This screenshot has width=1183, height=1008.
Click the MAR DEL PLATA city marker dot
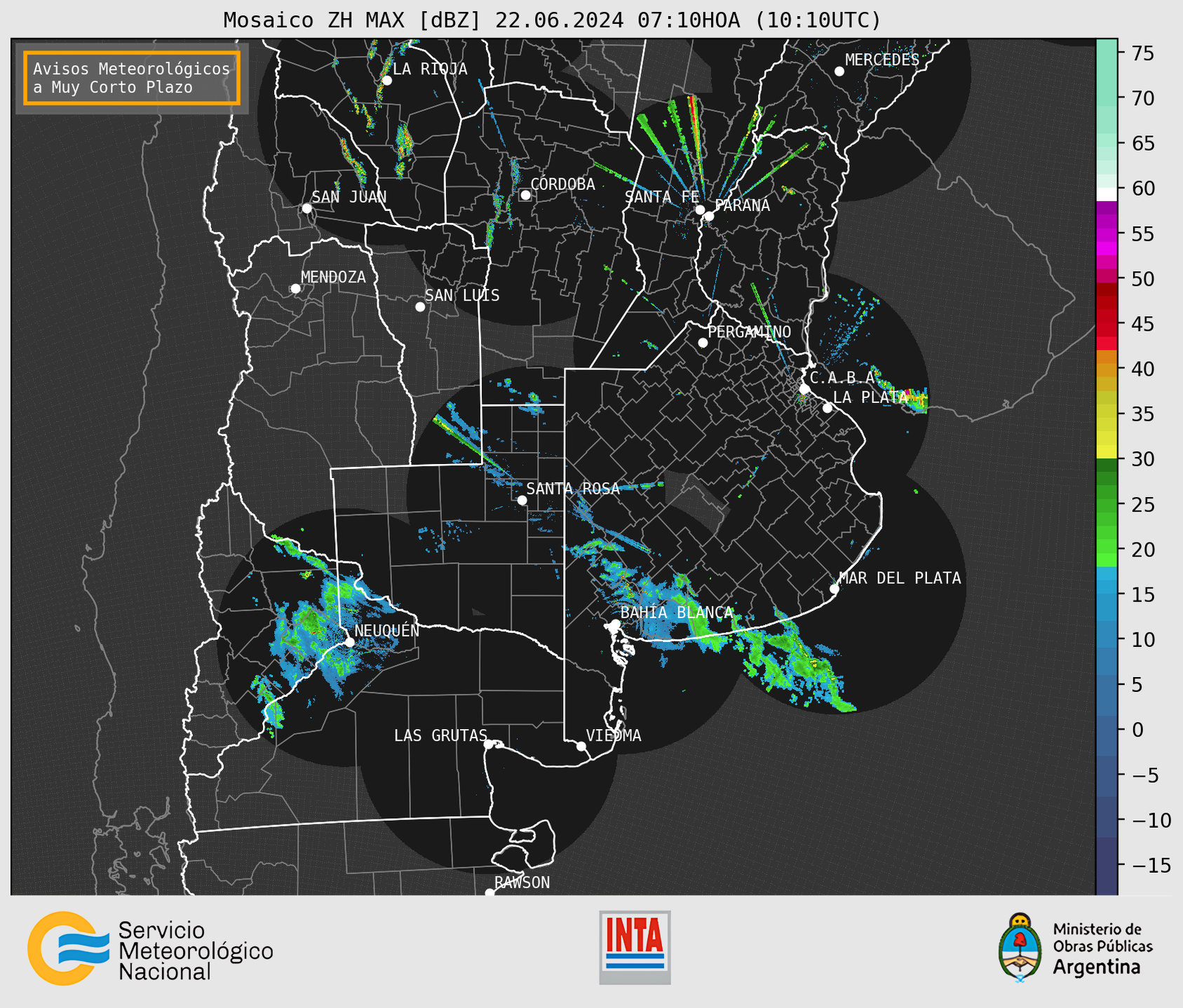coord(834,589)
